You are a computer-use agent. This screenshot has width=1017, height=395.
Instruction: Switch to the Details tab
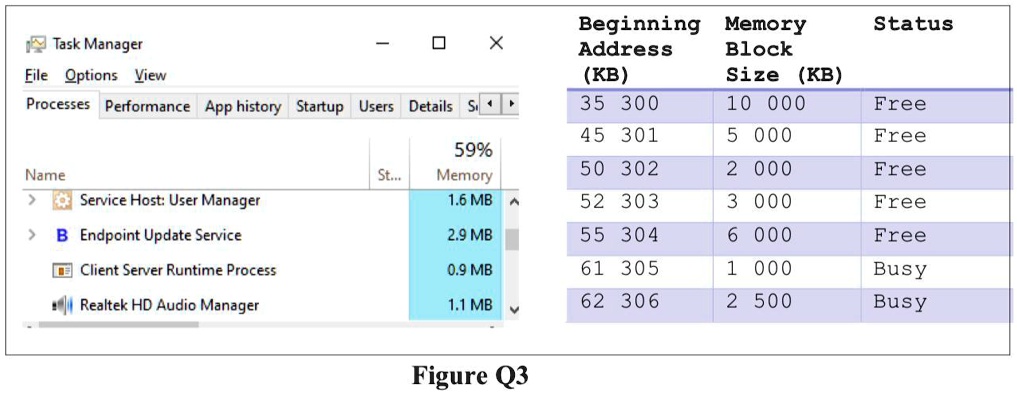[431, 106]
